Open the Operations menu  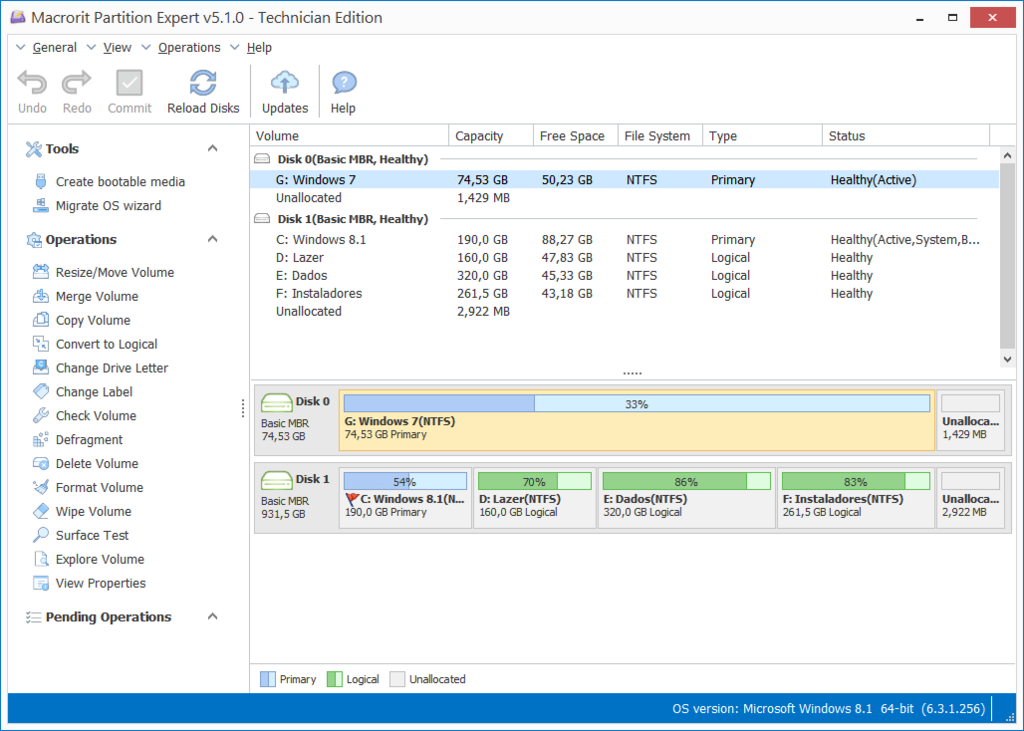(189, 48)
